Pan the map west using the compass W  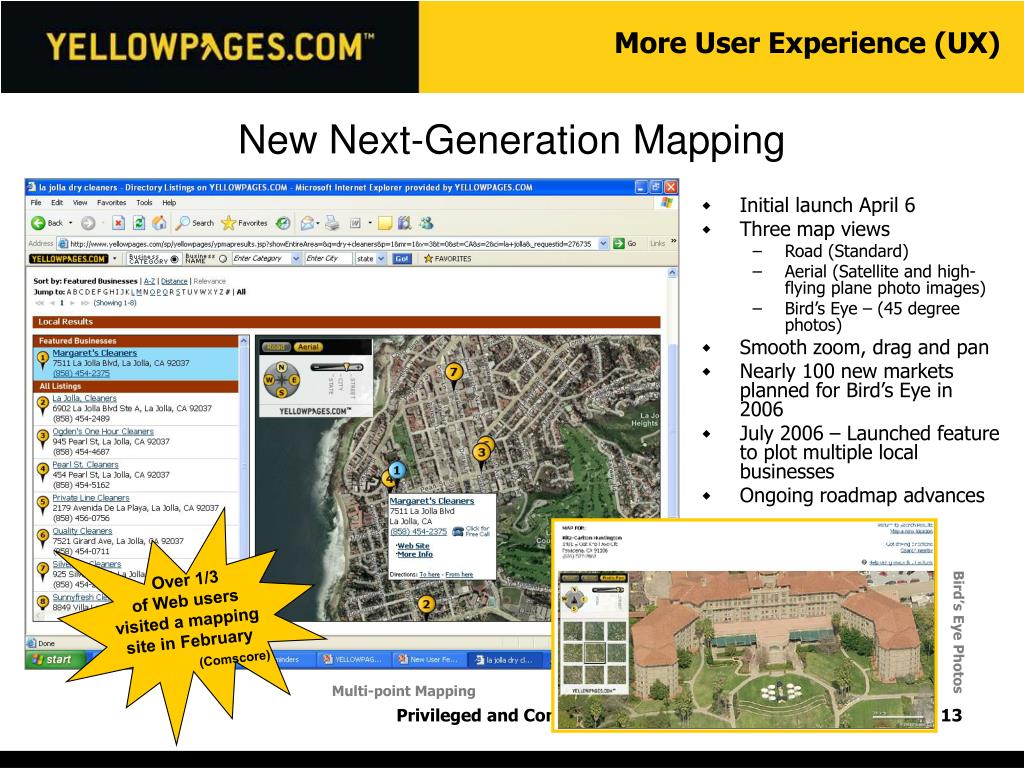click(x=269, y=379)
